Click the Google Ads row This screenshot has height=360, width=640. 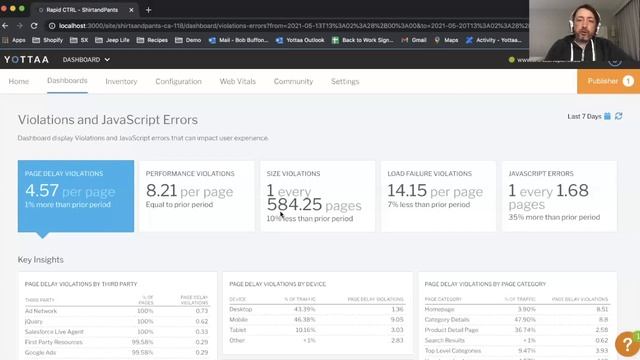coord(117,352)
